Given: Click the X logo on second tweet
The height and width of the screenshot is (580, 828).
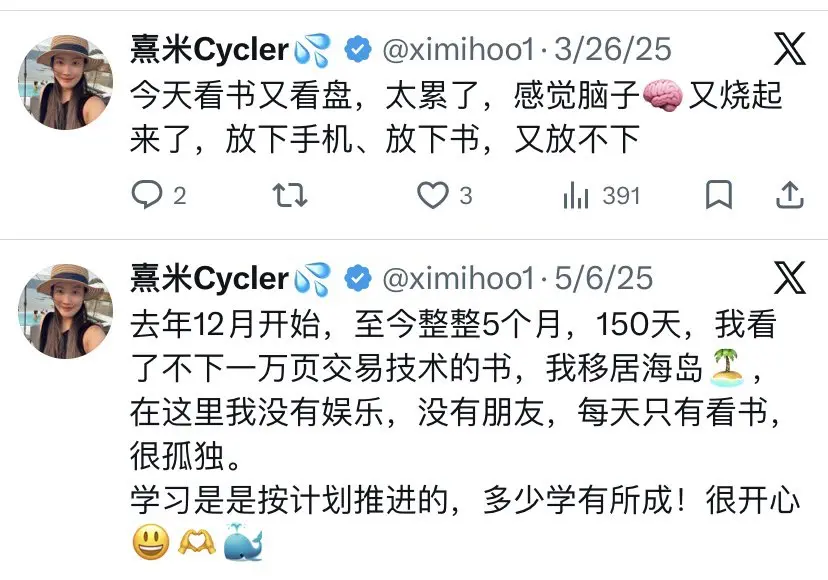Looking at the screenshot, I should click(789, 277).
